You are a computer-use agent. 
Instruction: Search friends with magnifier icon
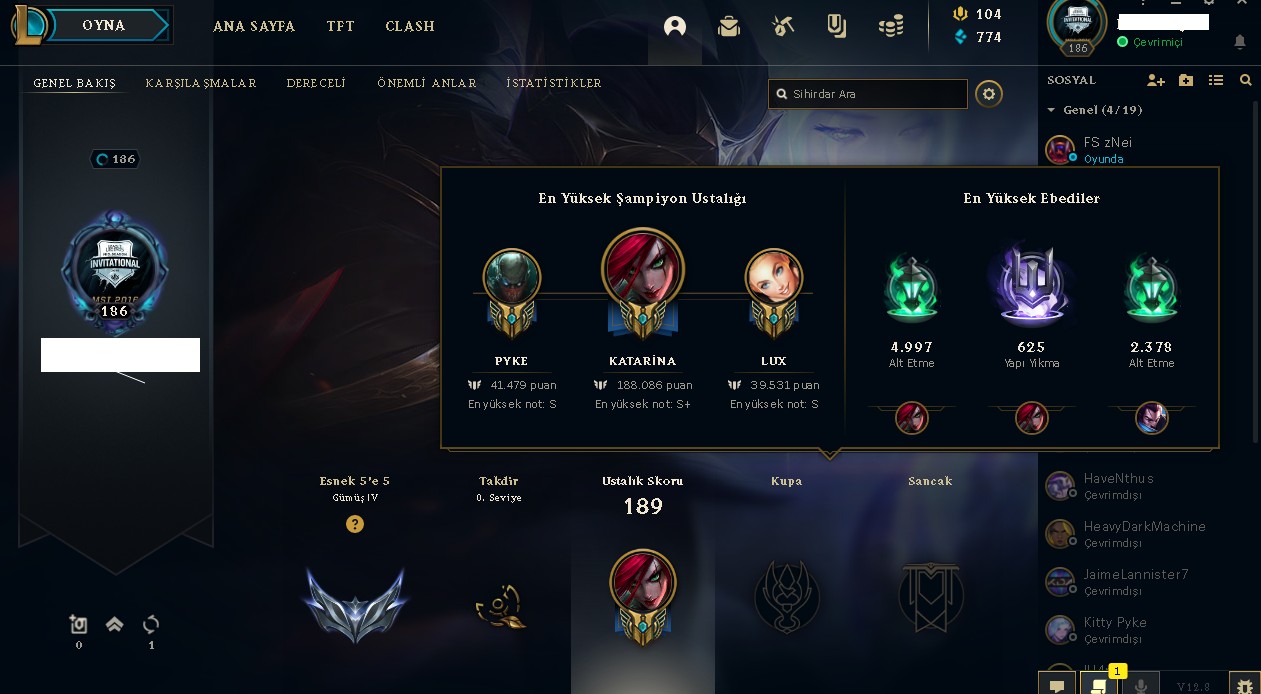[x=1245, y=80]
